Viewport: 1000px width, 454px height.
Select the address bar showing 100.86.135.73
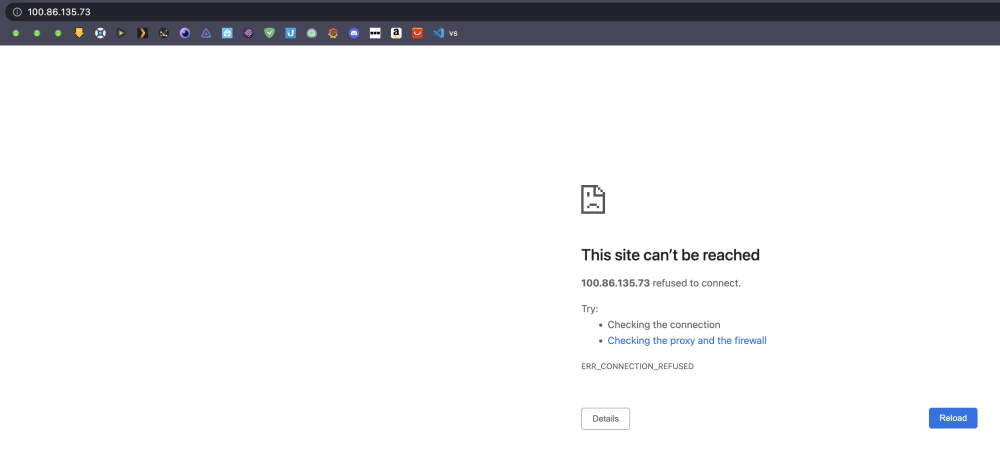pos(503,12)
